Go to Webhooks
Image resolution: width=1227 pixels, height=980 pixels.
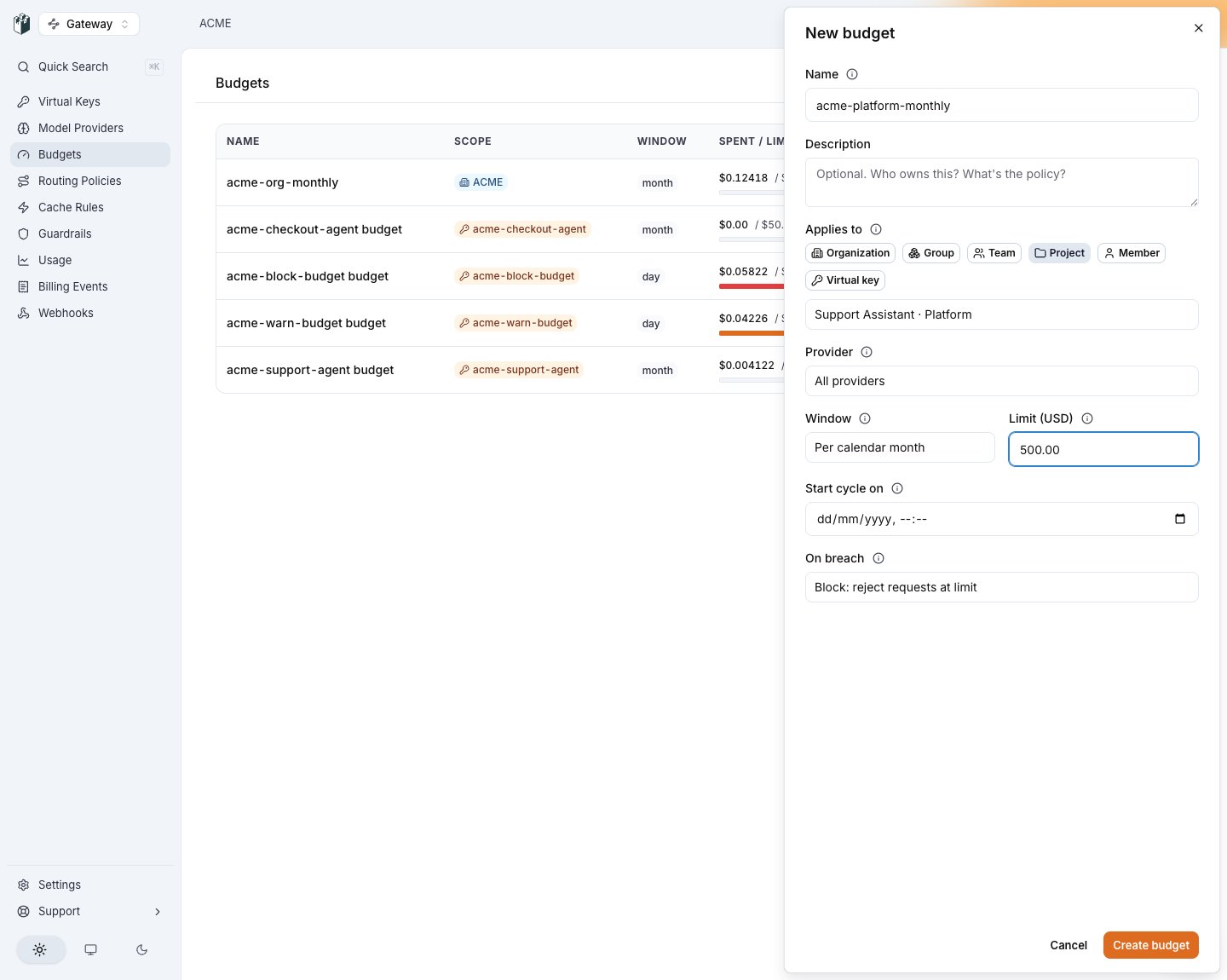(90, 313)
